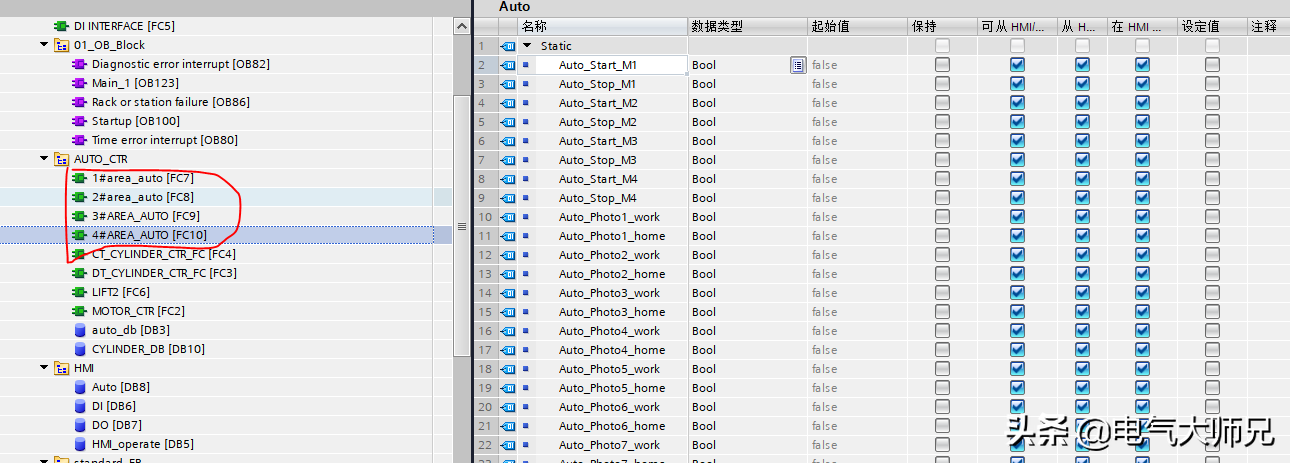Toggle 在 HMI visible checkbox for Auto_Photo5_home
1290x463 pixels.
1142,388
